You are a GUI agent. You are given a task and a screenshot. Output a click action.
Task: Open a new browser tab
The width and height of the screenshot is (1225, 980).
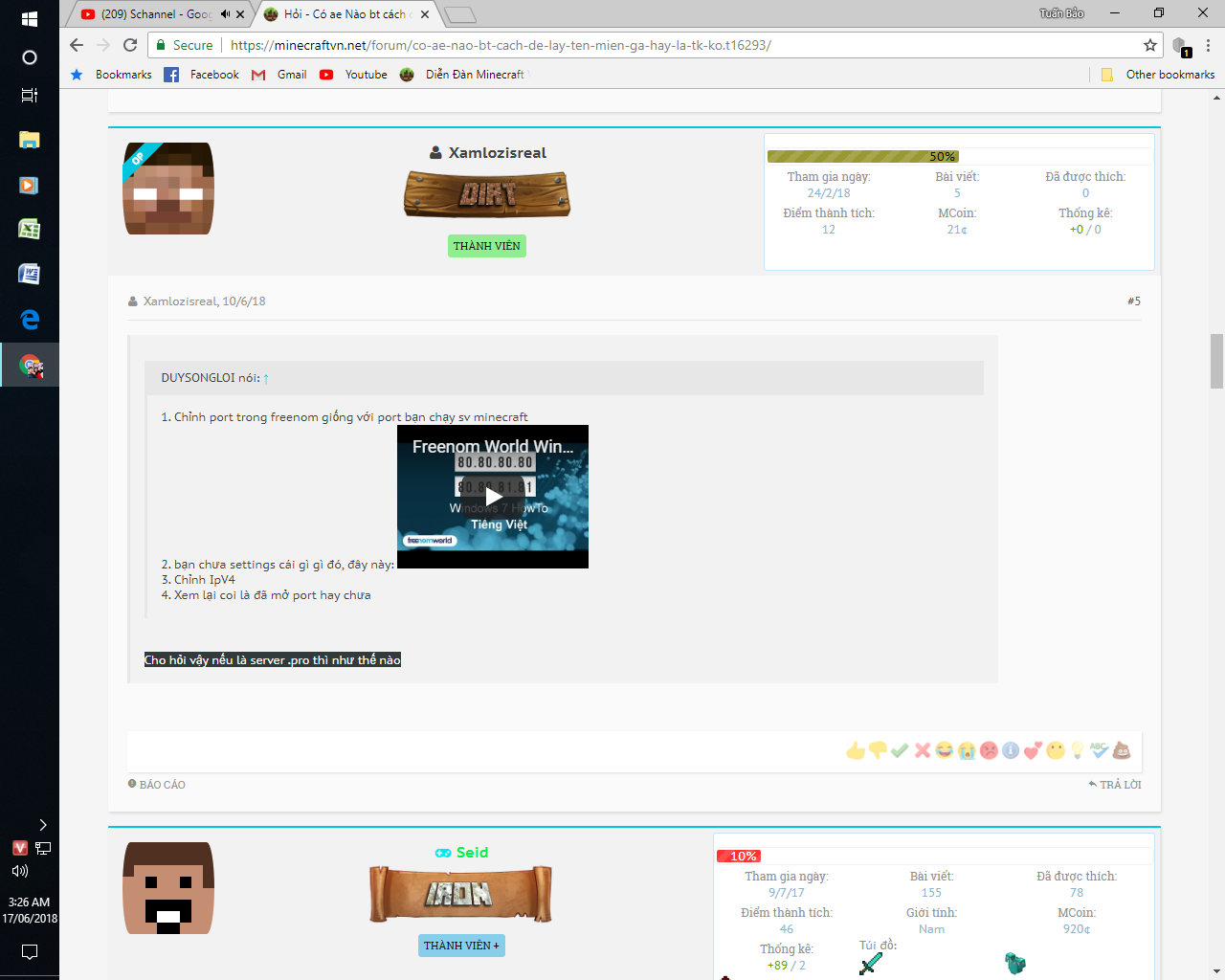coord(460,14)
